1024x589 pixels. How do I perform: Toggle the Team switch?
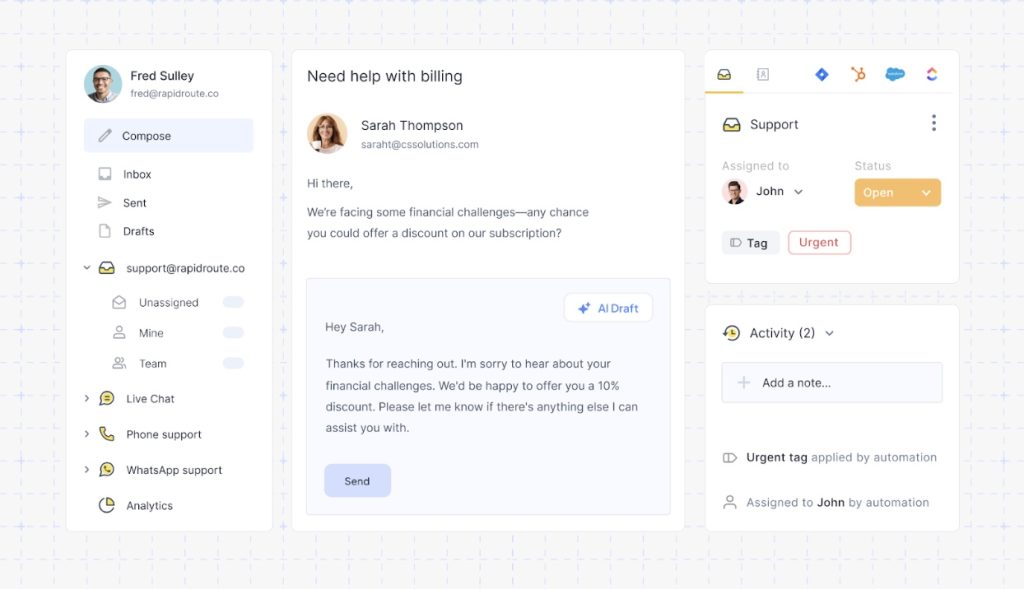(x=231, y=363)
